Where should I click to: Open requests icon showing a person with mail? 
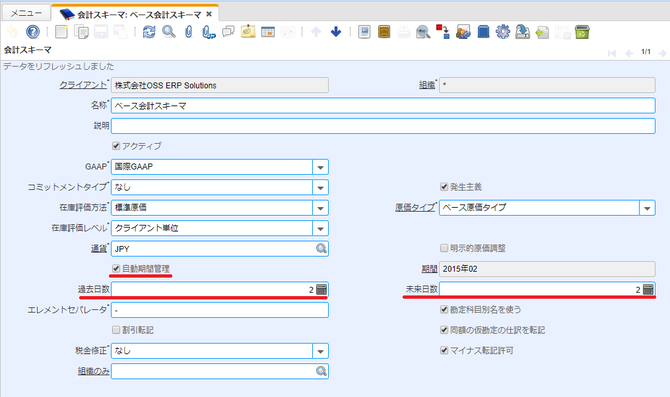coord(463,32)
